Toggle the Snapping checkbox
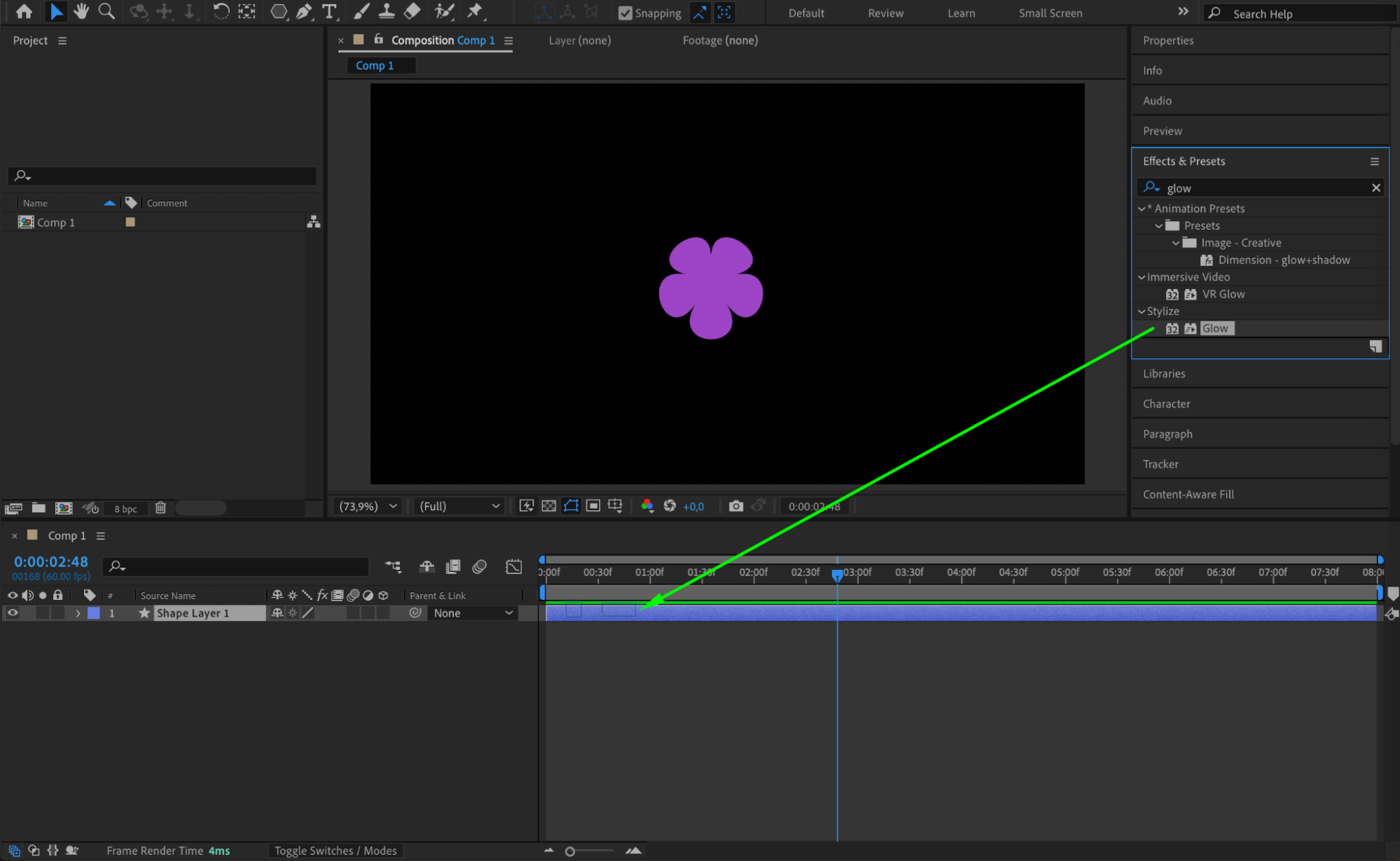1400x861 pixels. pyautogui.click(x=625, y=13)
